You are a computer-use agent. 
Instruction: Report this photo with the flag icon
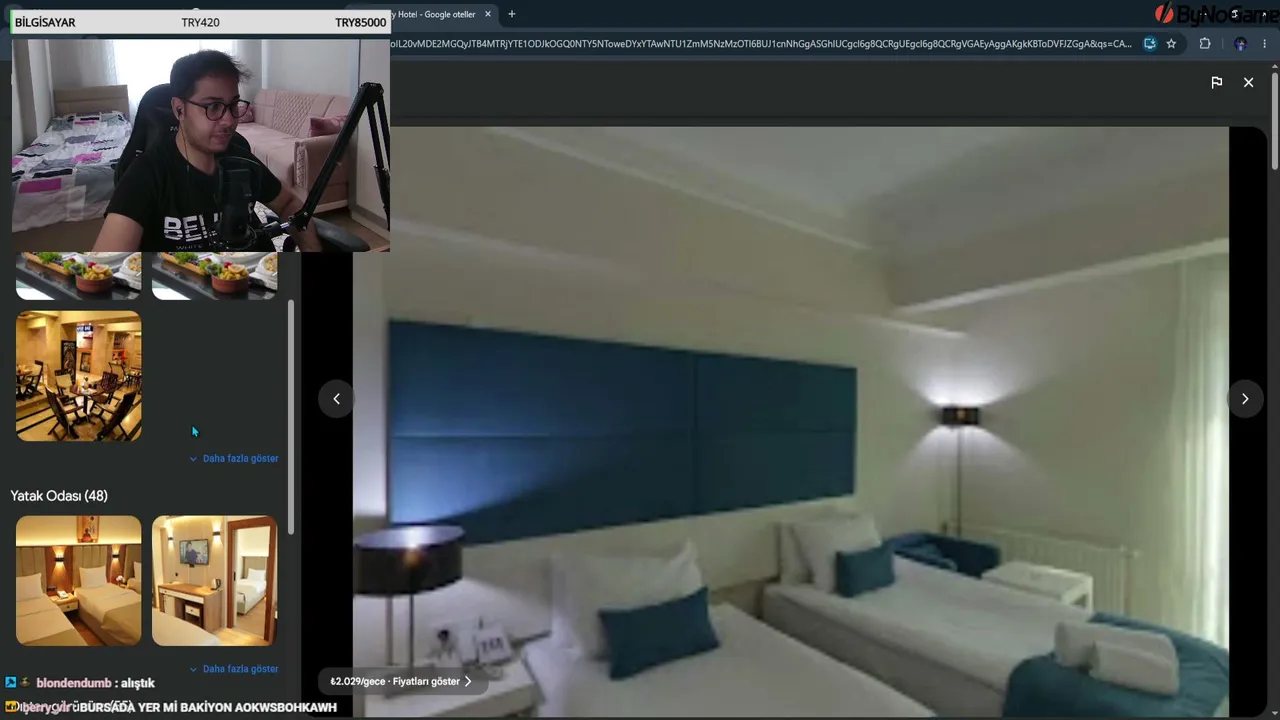click(x=1217, y=83)
